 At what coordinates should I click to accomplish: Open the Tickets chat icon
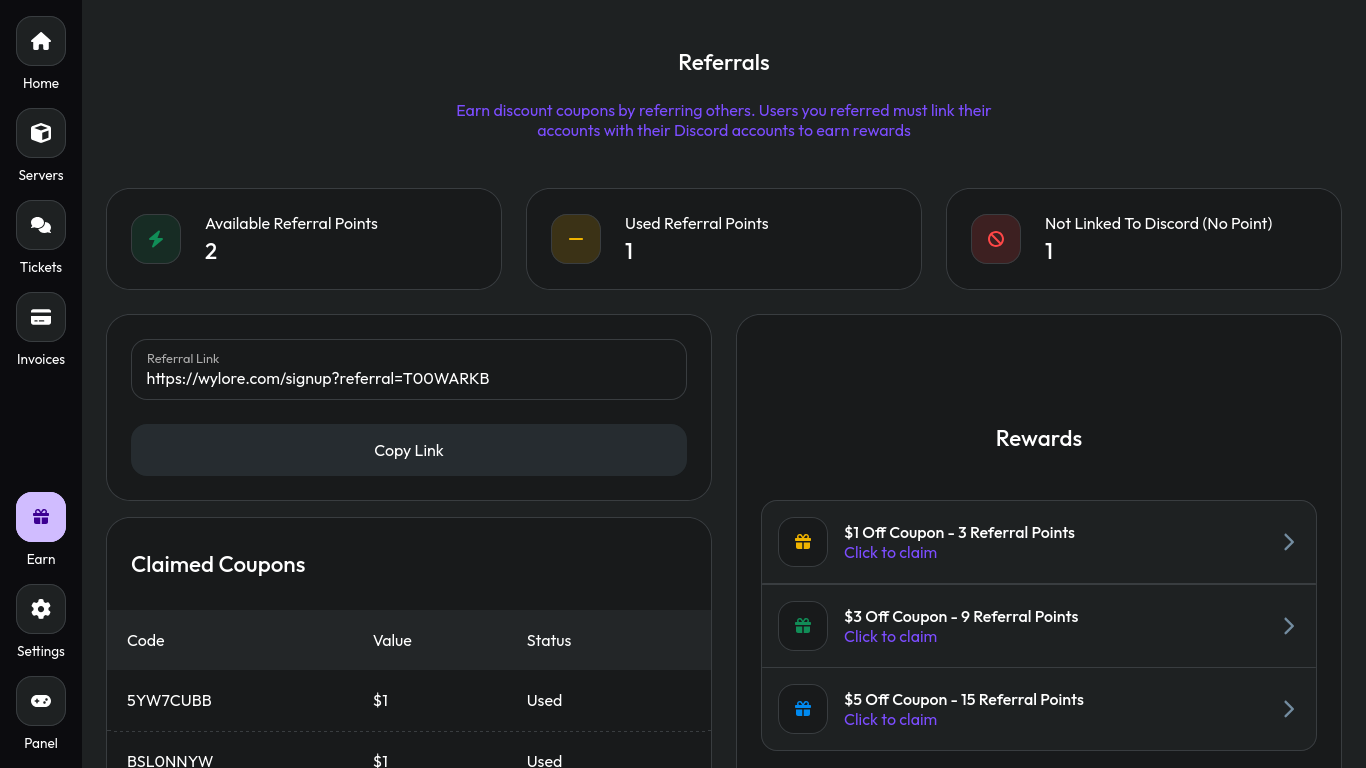coord(41,225)
